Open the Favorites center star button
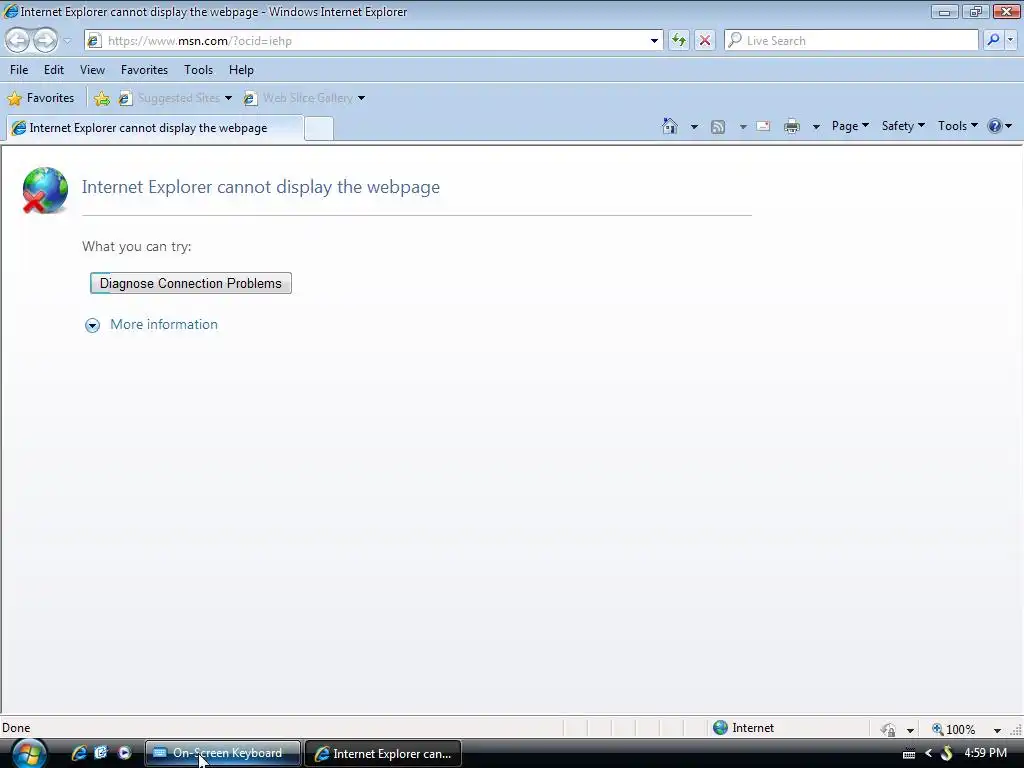Viewport: 1024px width, 768px height. [40, 98]
